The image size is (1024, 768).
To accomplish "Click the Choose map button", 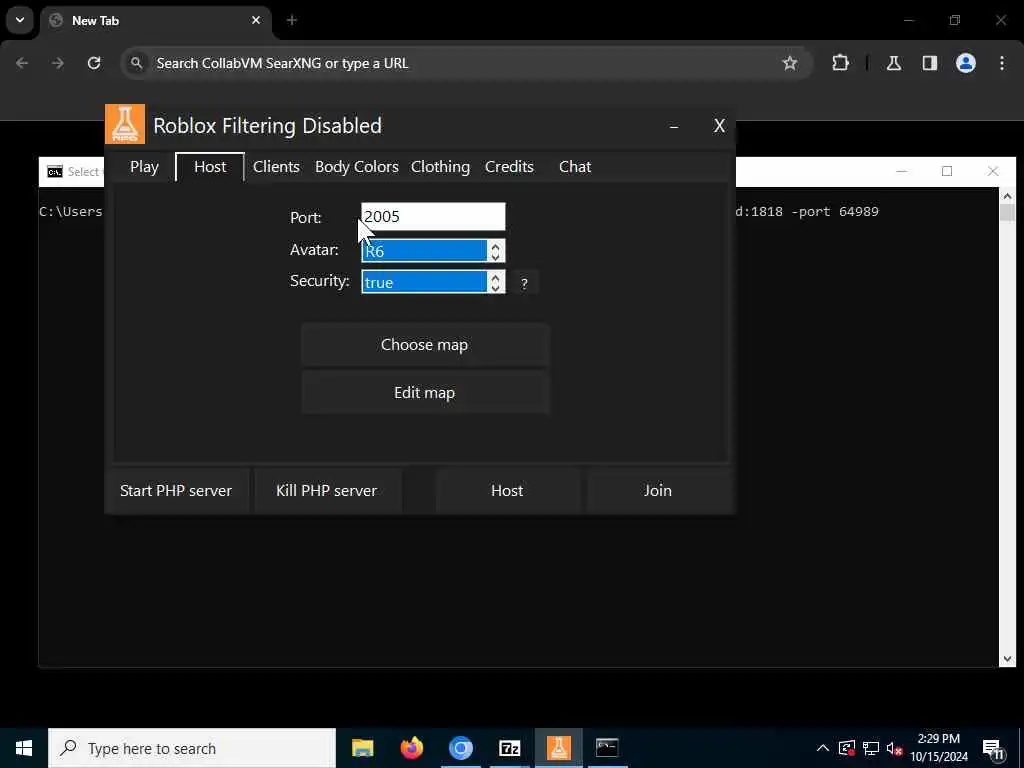I will [x=424, y=345].
